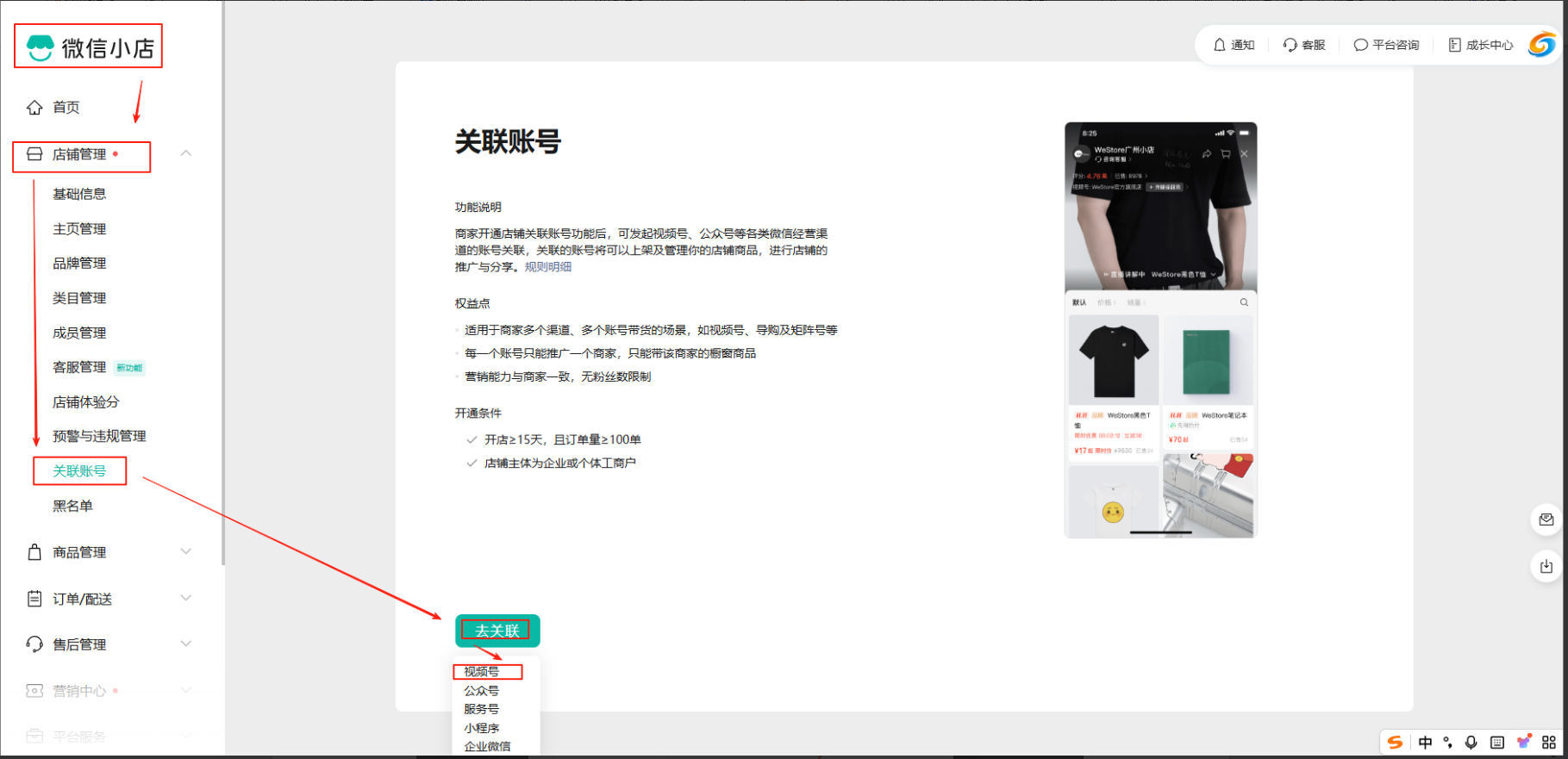Click the mail icon on right edge
The image size is (1568, 759).
tap(1546, 519)
